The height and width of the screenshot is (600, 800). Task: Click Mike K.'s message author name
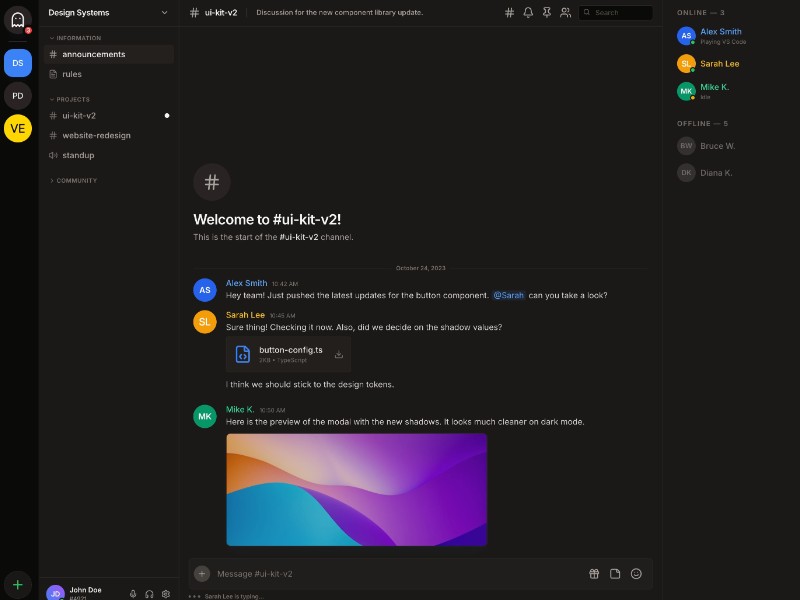(240, 410)
